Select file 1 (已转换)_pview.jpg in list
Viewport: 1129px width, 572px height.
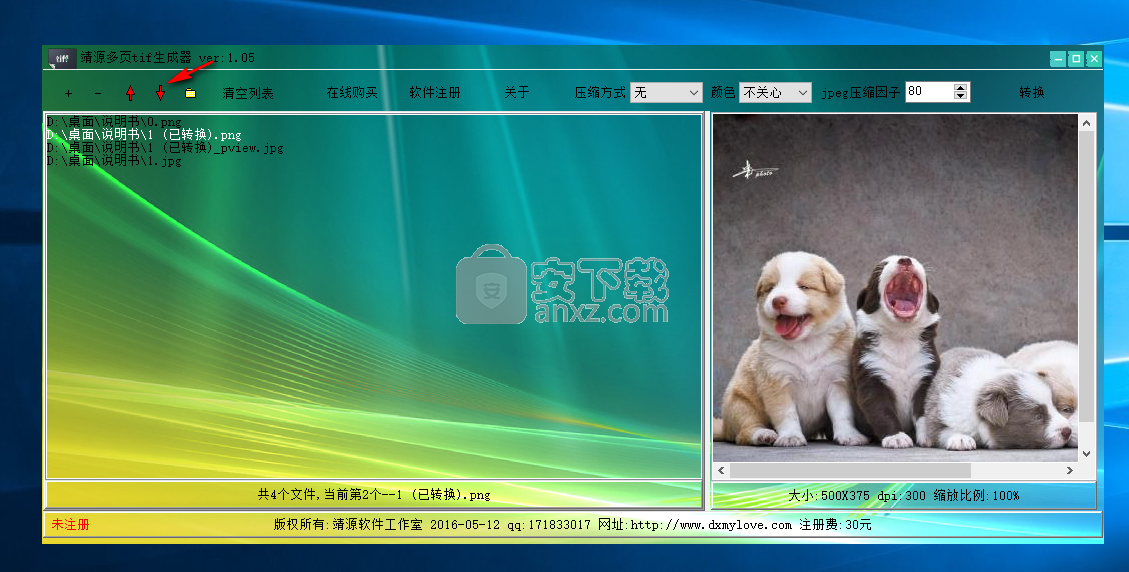coord(165,148)
